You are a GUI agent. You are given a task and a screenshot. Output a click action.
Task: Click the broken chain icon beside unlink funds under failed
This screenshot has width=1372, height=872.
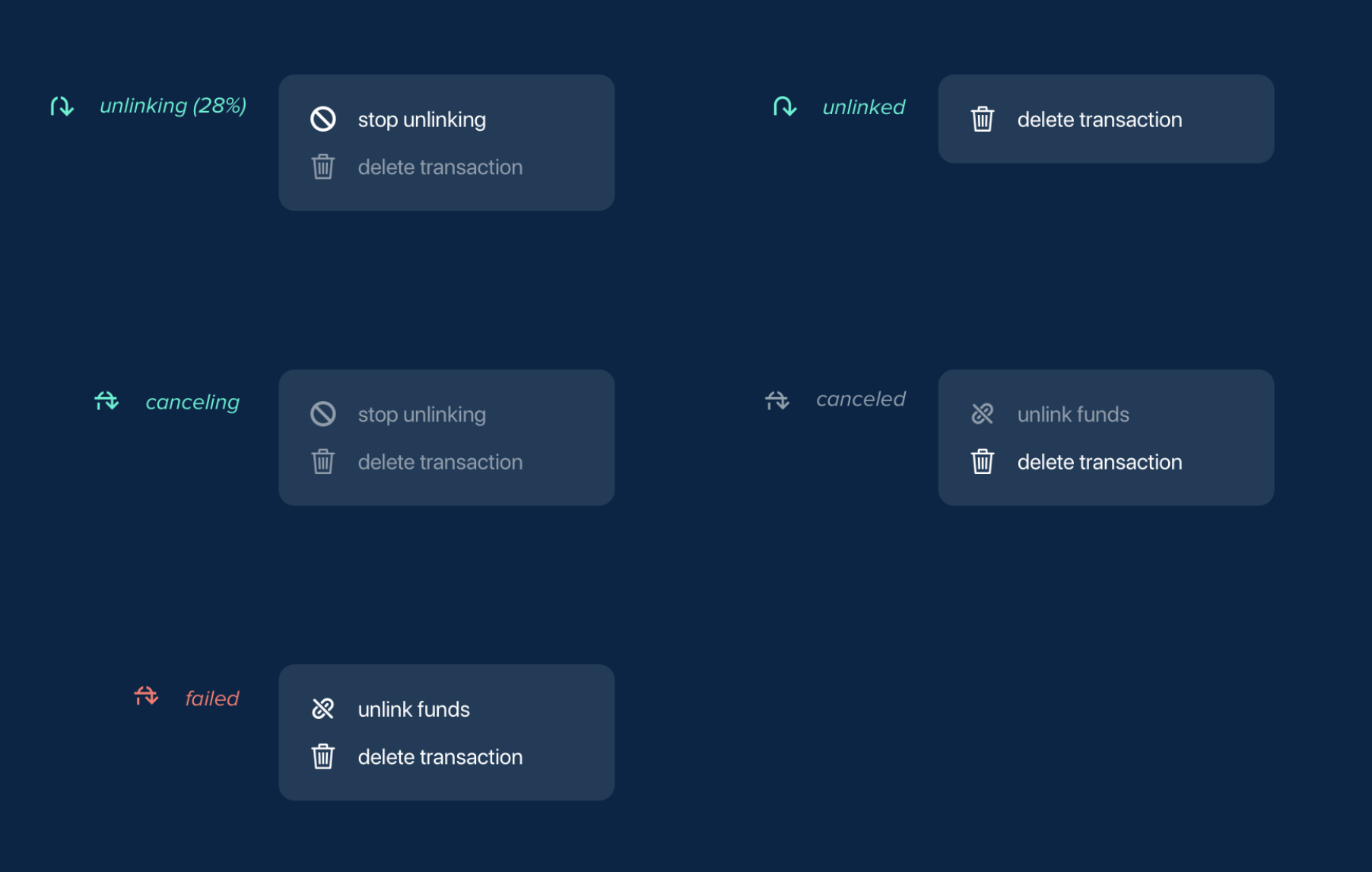tap(323, 708)
